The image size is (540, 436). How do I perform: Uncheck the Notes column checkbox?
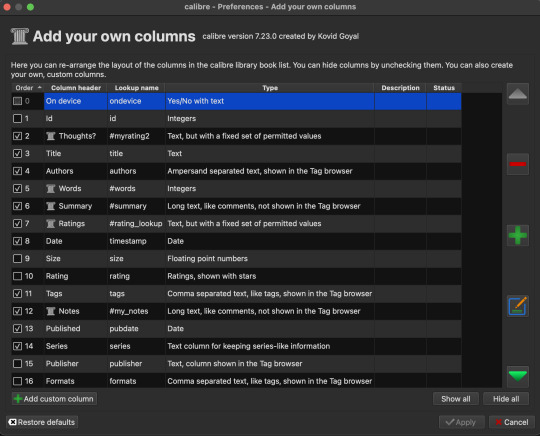pyautogui.click(x=17, y=311)
